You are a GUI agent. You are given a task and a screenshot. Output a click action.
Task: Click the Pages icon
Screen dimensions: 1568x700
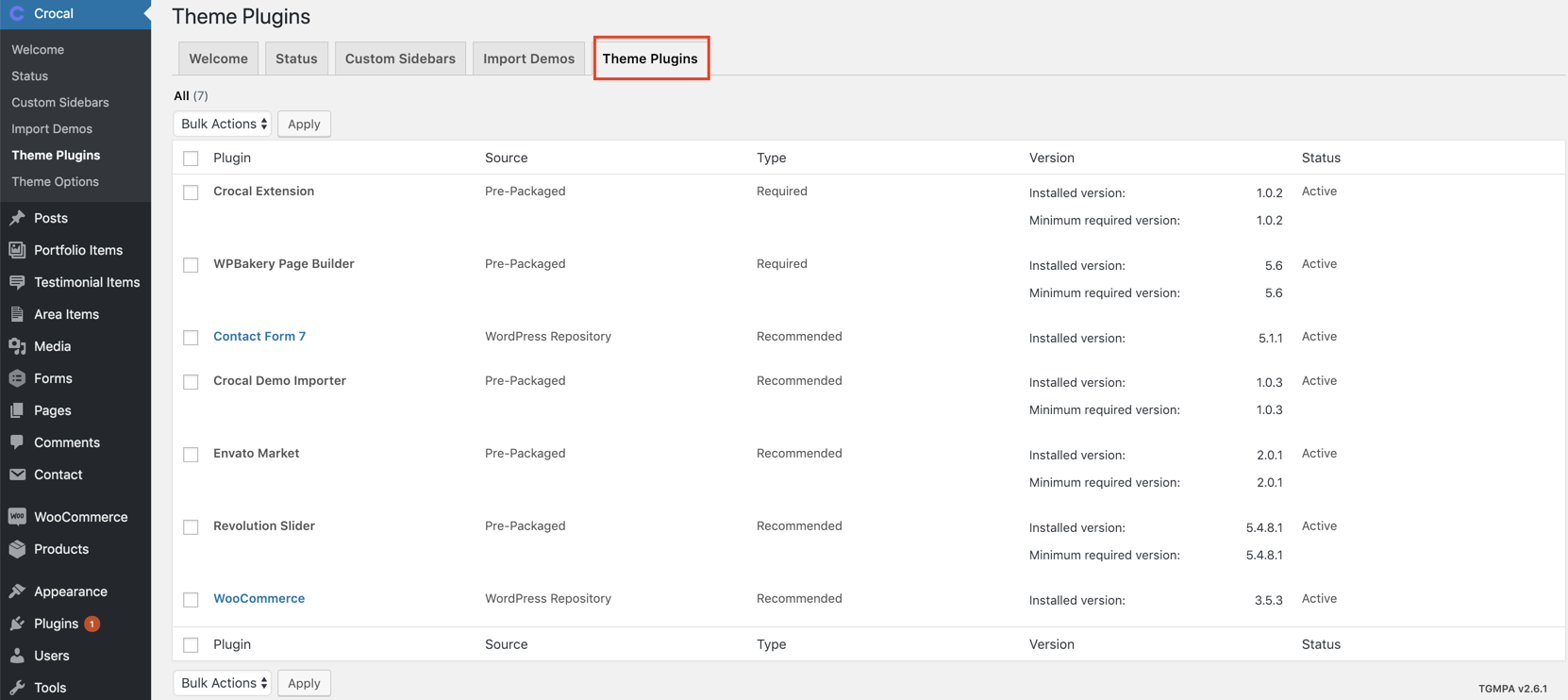(17, 410)
